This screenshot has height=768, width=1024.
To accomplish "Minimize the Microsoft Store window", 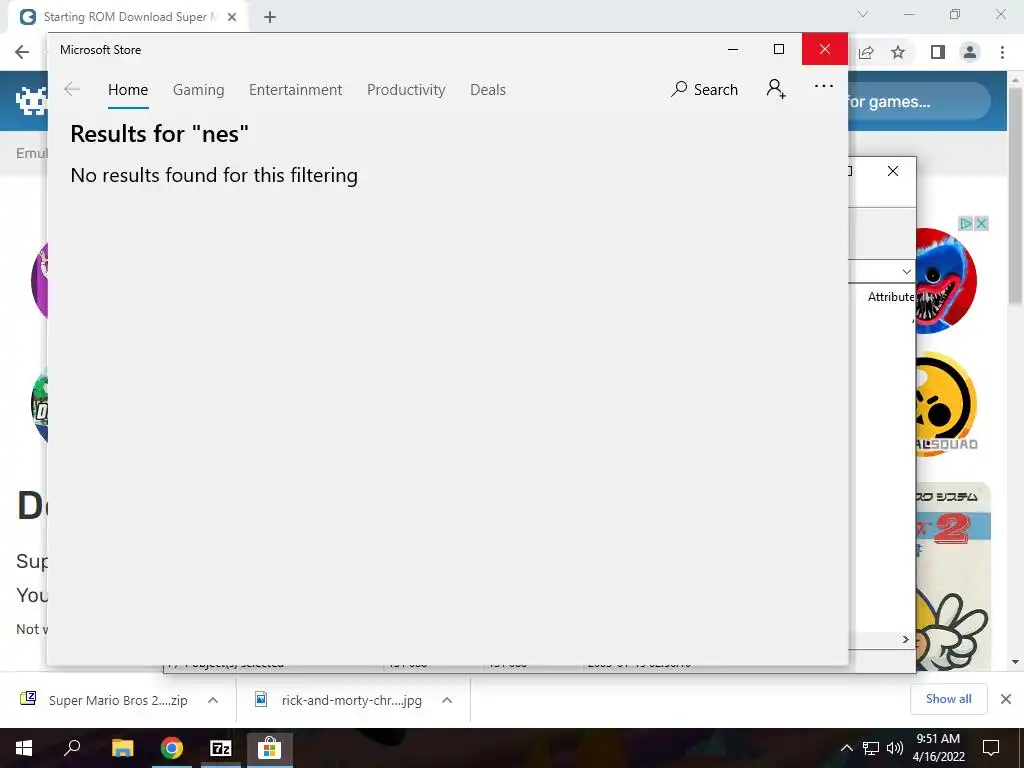I will pyautogui.click(x=733, y=49).
